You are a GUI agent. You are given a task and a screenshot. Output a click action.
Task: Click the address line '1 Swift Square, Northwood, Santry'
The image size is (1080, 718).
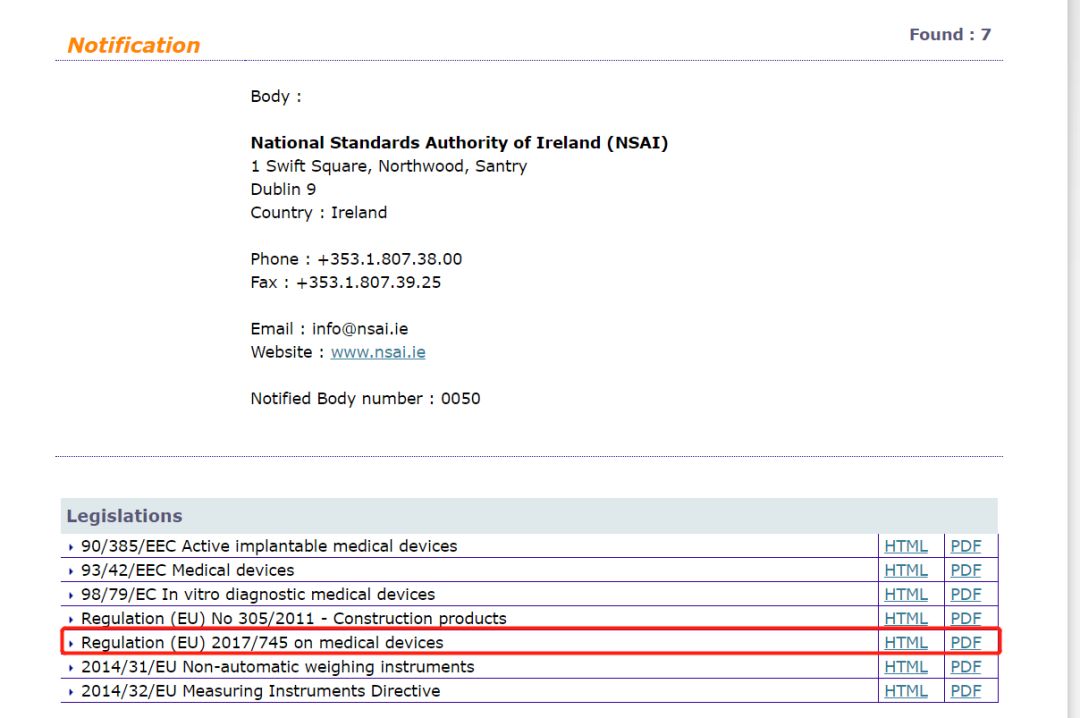388,166
